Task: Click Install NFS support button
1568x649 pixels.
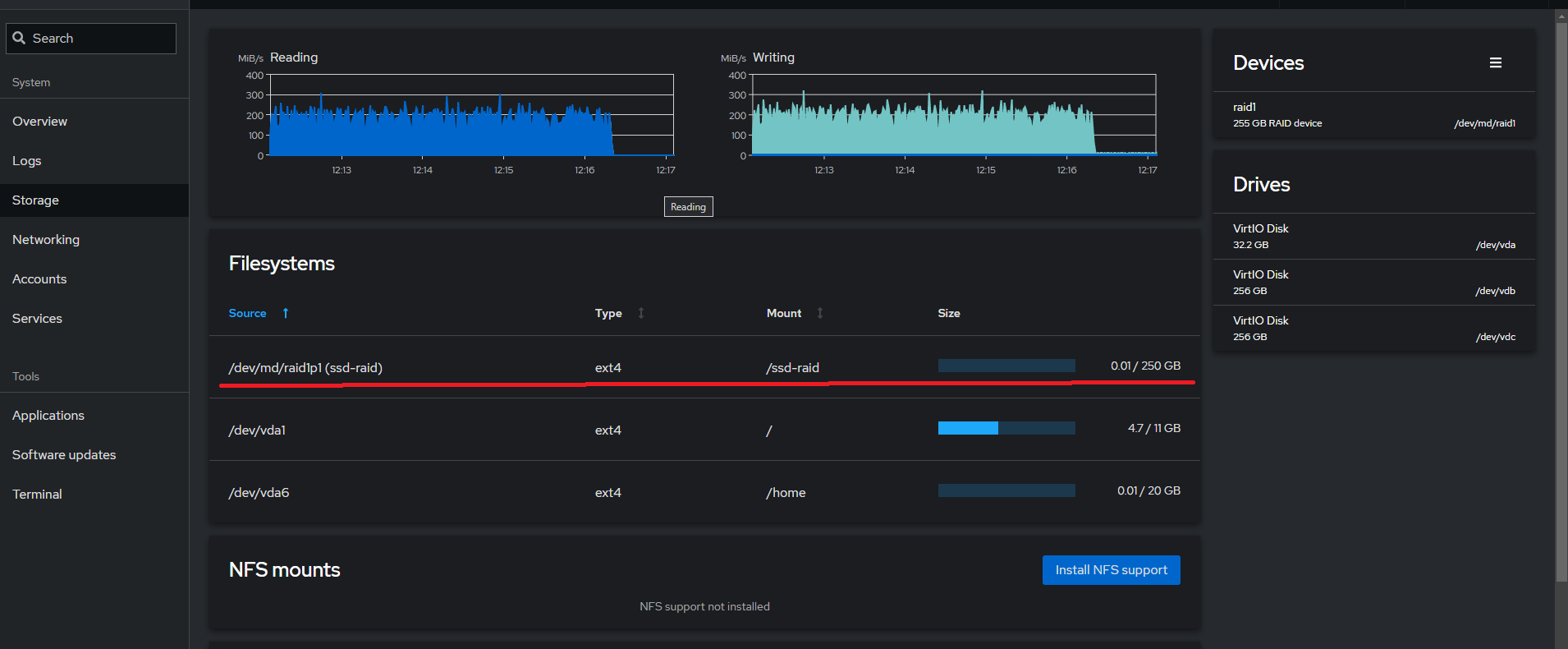Action: (x=1111, y=570)
